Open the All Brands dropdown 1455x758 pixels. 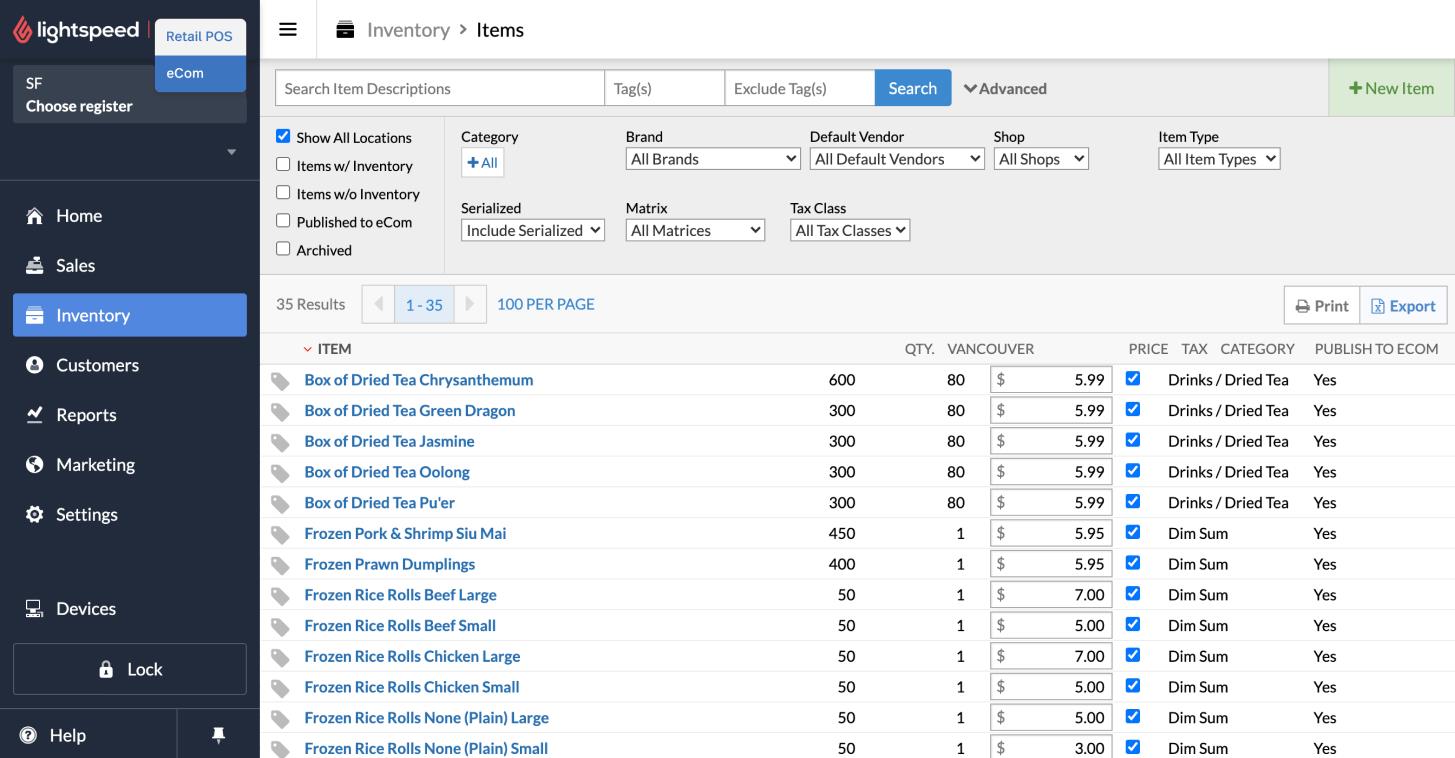pos(713,159)
